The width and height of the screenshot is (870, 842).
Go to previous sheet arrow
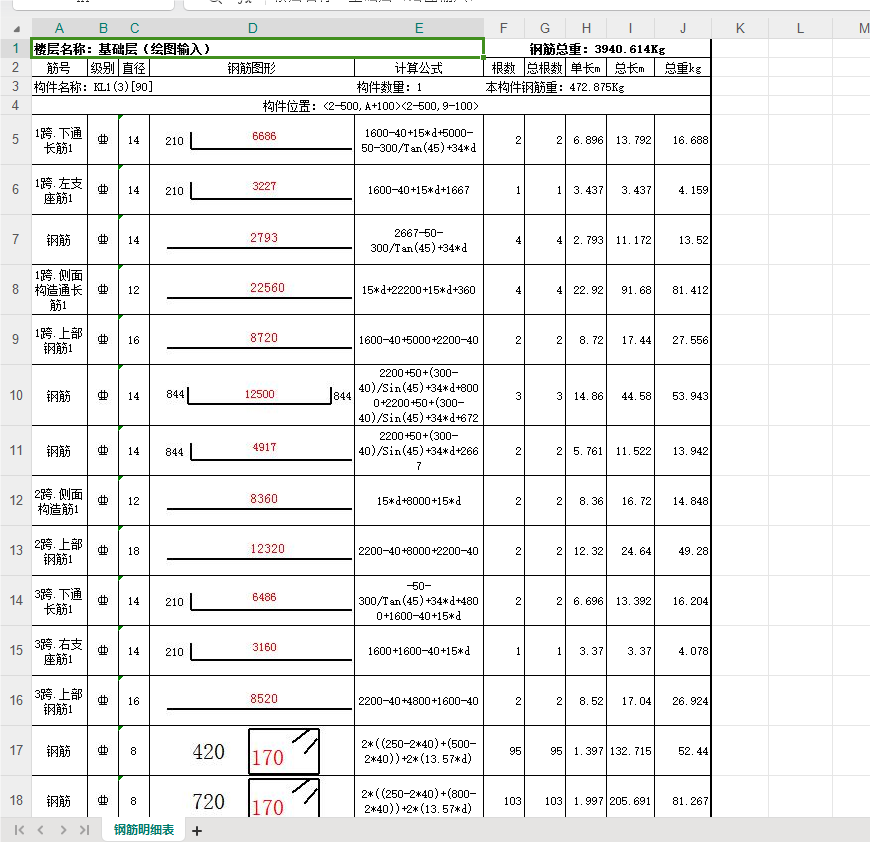tap(41, 830)
